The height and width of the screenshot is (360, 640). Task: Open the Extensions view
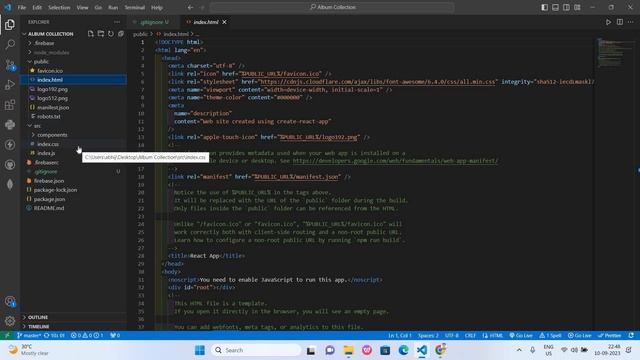[x=10, y=105]
